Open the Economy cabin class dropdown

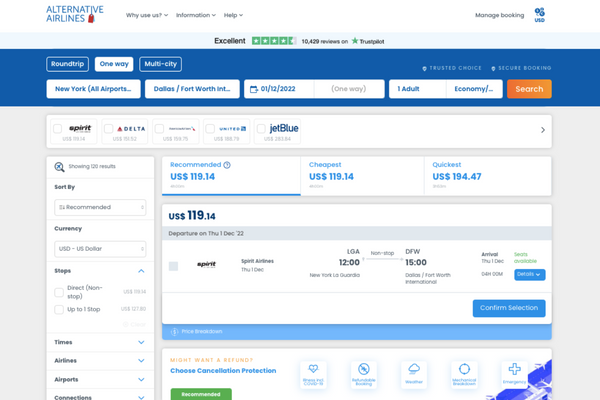(x=474, y=89)
